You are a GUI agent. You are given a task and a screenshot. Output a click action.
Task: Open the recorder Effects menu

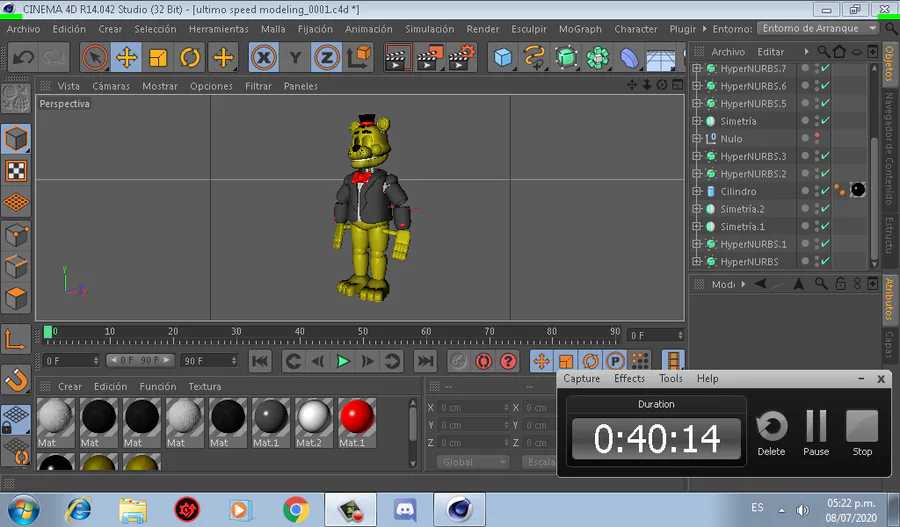coord(629,378)
